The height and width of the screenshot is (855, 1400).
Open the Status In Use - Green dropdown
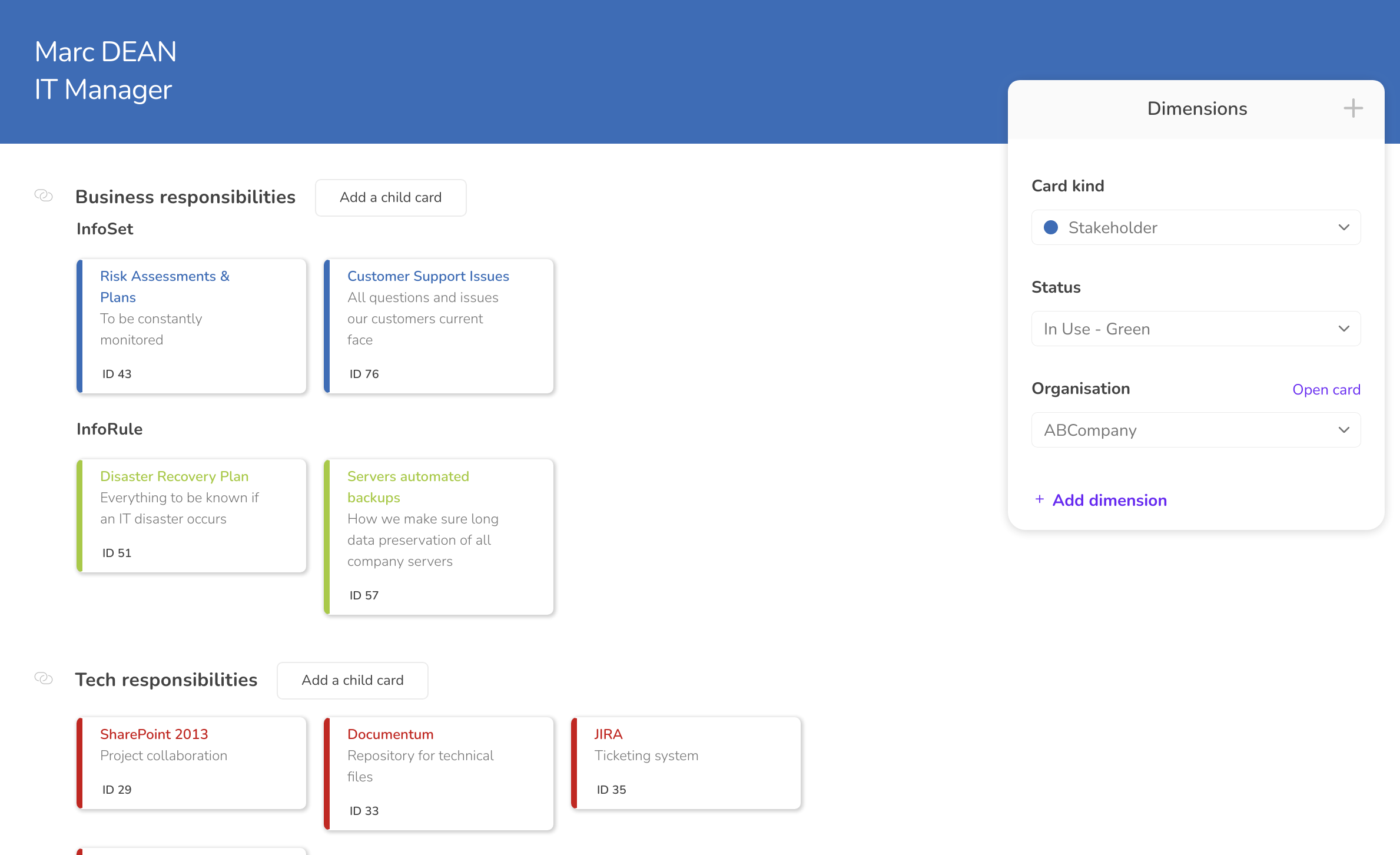(1343, 329)
